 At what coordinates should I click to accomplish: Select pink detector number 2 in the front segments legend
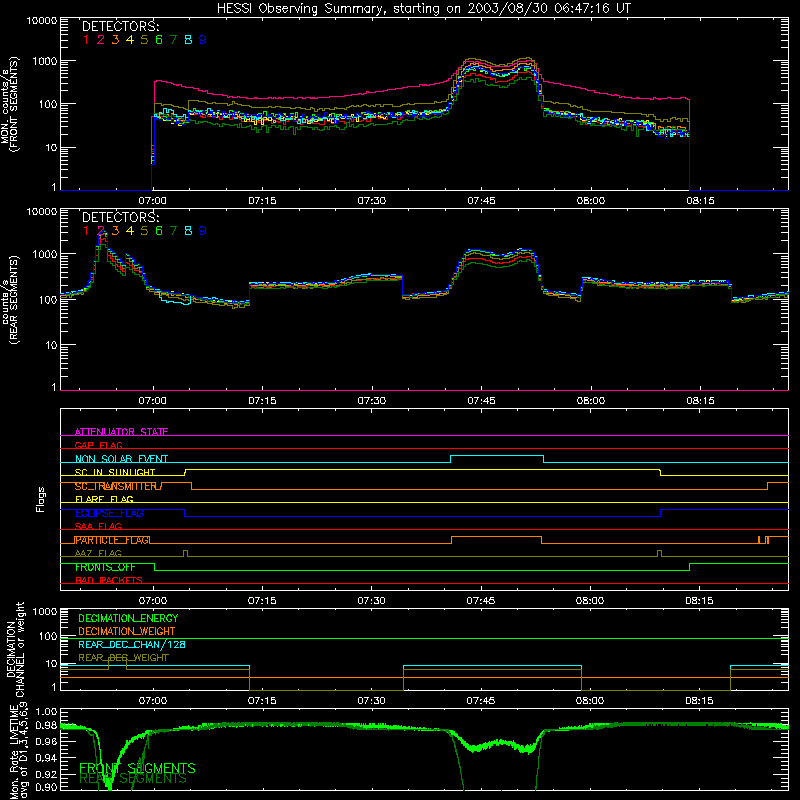(x=101, y=40)
